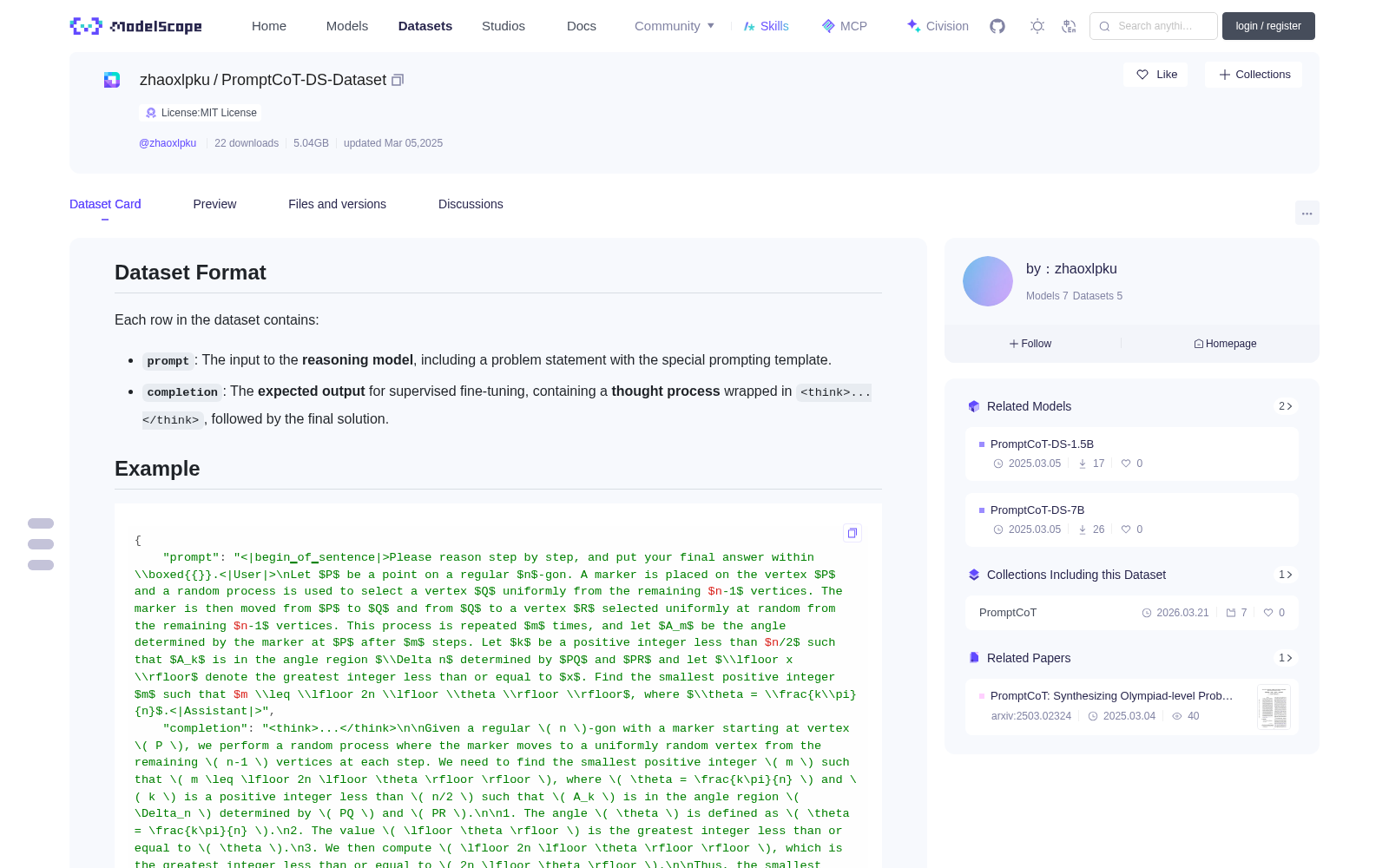This screenshot has width=1389, height=868.
Task: Click the Example heading
Action: (x=157, y=469)
